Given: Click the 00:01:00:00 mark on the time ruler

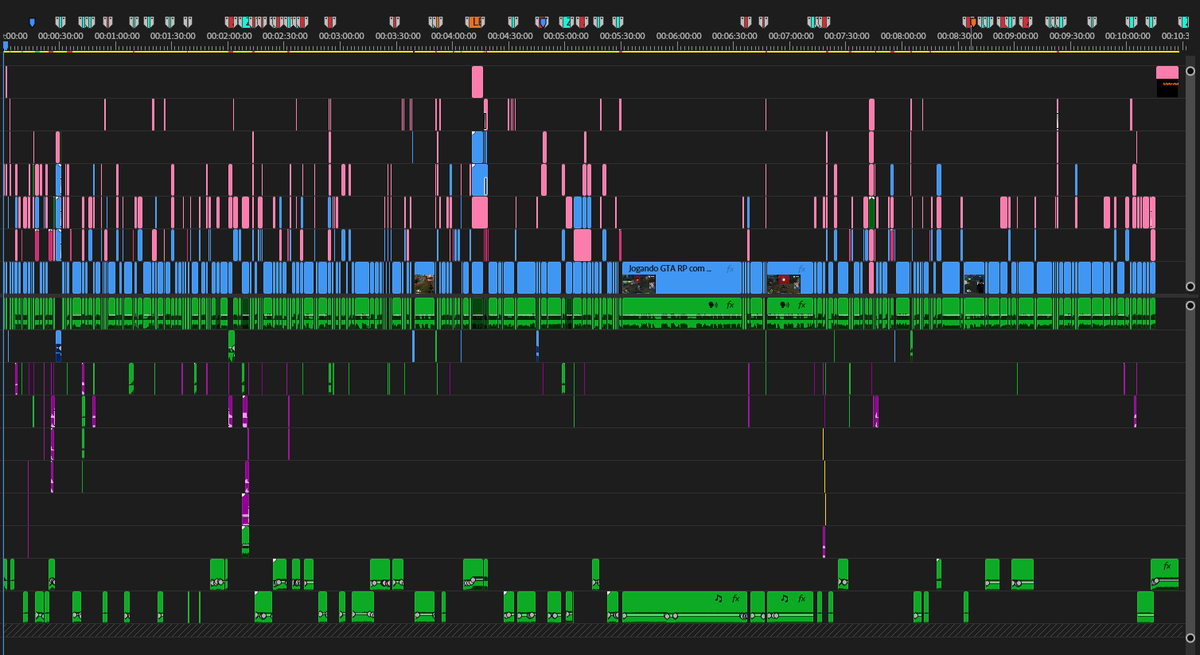Looking at the screenshot, I should (x=117, y=35).
